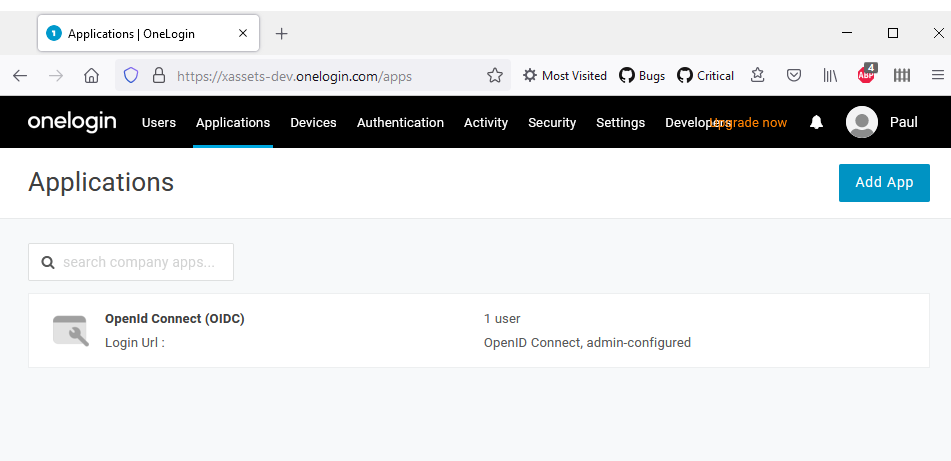951x461 pixels.
Task: Click the browser address bar URL
Action: pos(295,76)
